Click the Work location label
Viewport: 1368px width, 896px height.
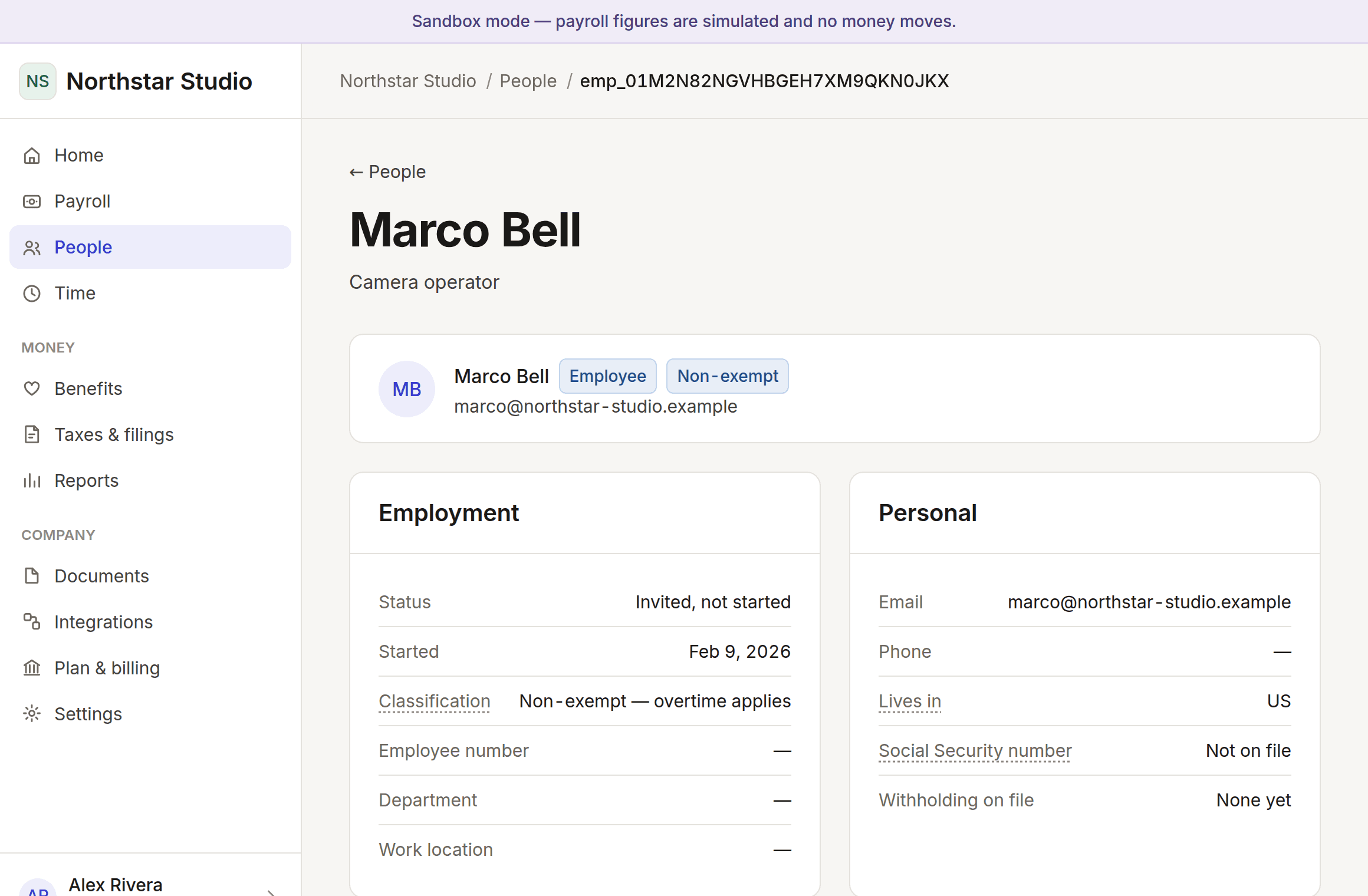tap(436, 850)
